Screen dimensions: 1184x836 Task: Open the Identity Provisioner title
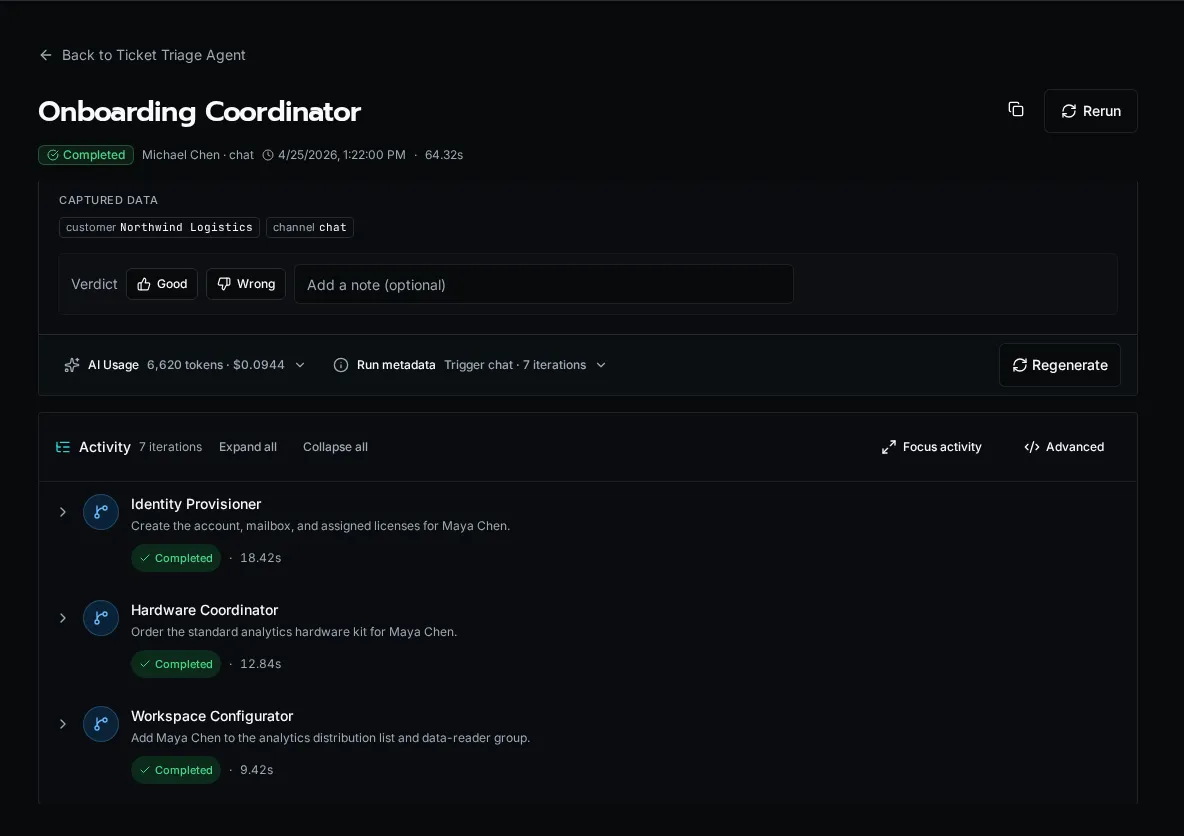196,504
